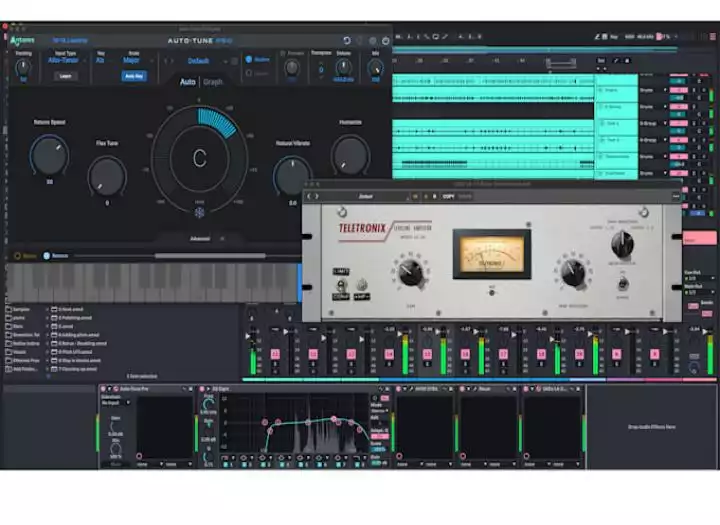The image size is (720, 525).
Task: Click the undo icon in Auto-Tune header
Action: click(347, 40)
